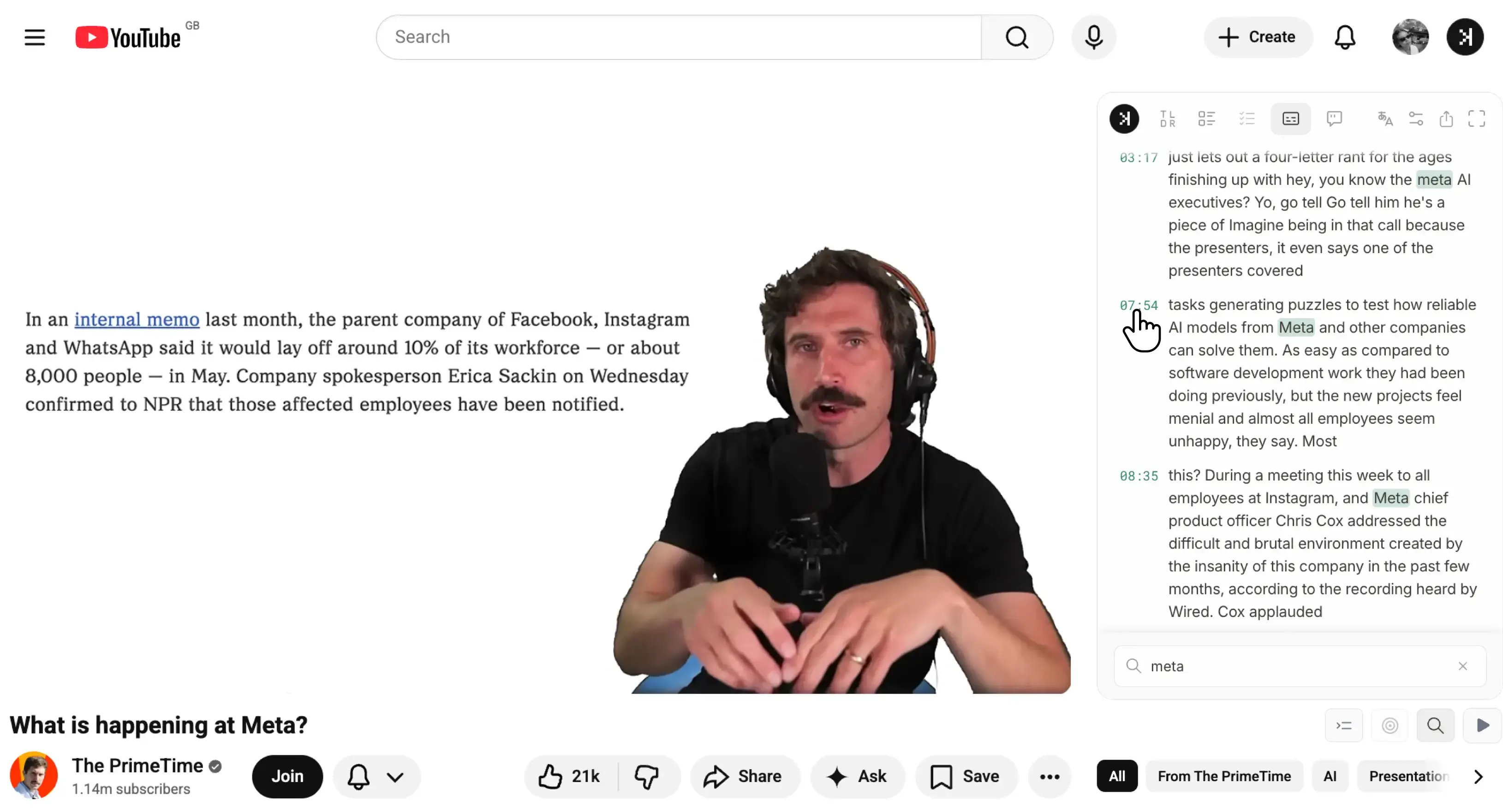
Task: Click the '1.14m subscribers' text
Action: pyautogui.click(x=131, y=788)
